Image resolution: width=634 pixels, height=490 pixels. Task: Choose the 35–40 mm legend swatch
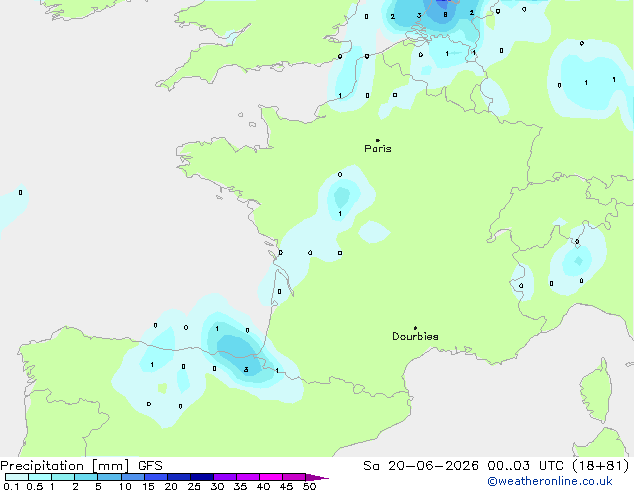(x=248, y=477)
